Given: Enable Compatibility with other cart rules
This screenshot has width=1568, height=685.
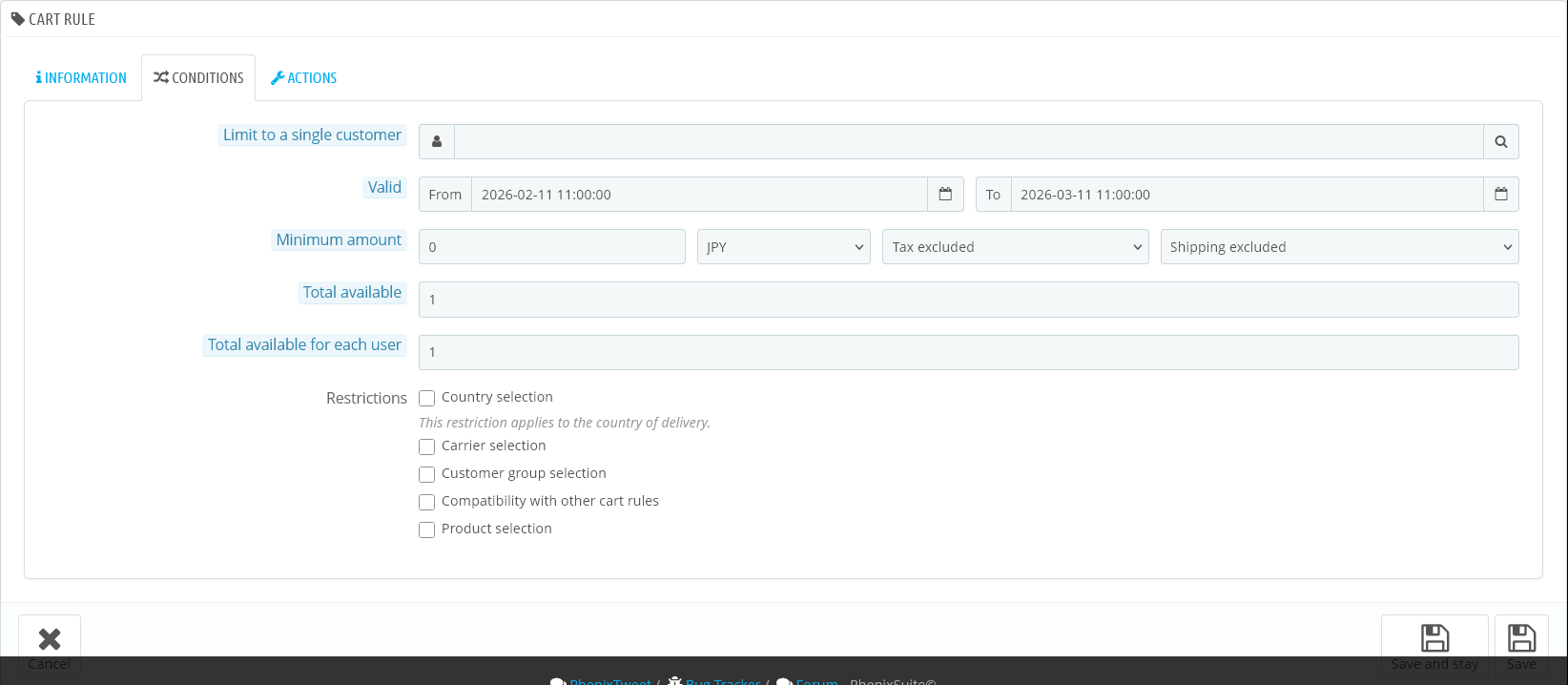Looking at the screenshot, I should (427, 502).
